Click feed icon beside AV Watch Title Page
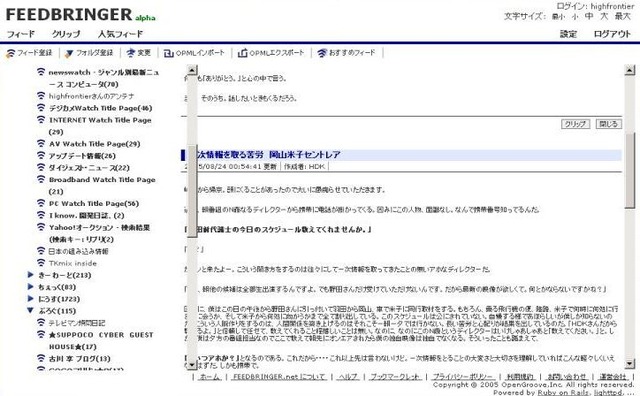 click(x=41, y=144)
